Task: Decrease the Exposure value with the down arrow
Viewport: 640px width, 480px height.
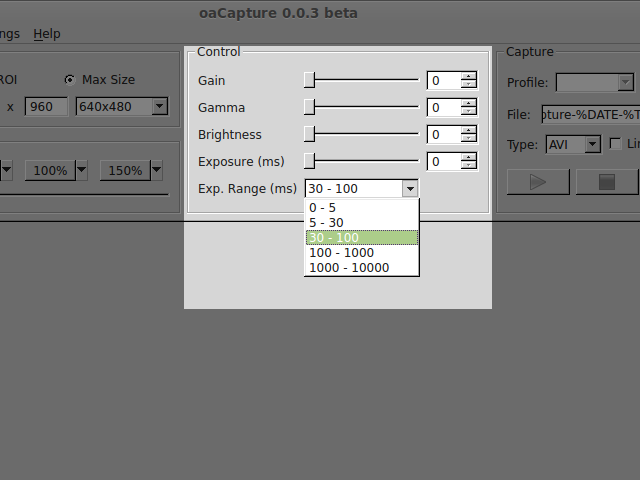Action: click(x=469, y=165)
